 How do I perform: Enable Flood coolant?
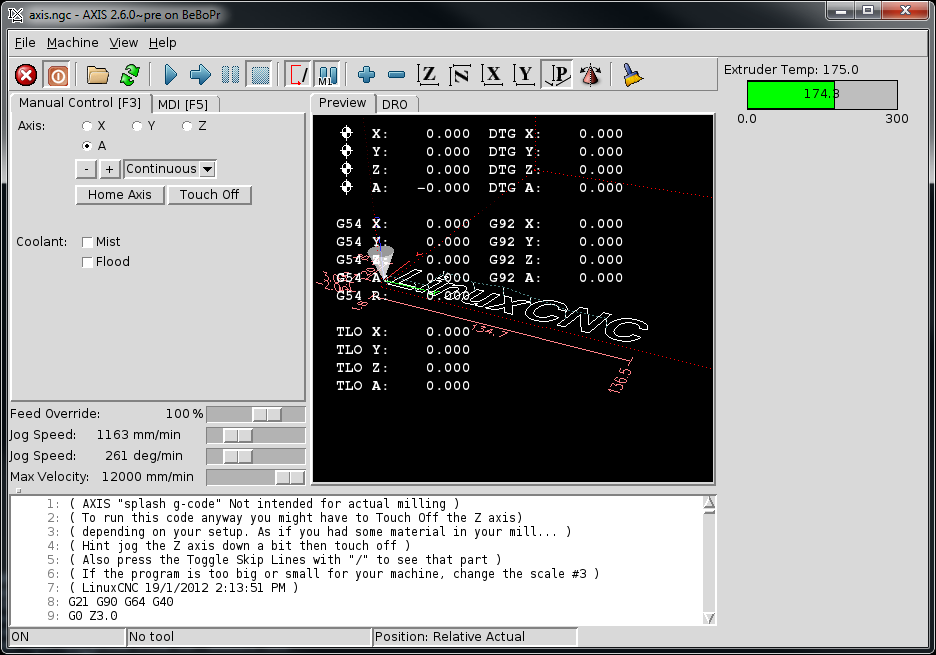coord(87,261)
